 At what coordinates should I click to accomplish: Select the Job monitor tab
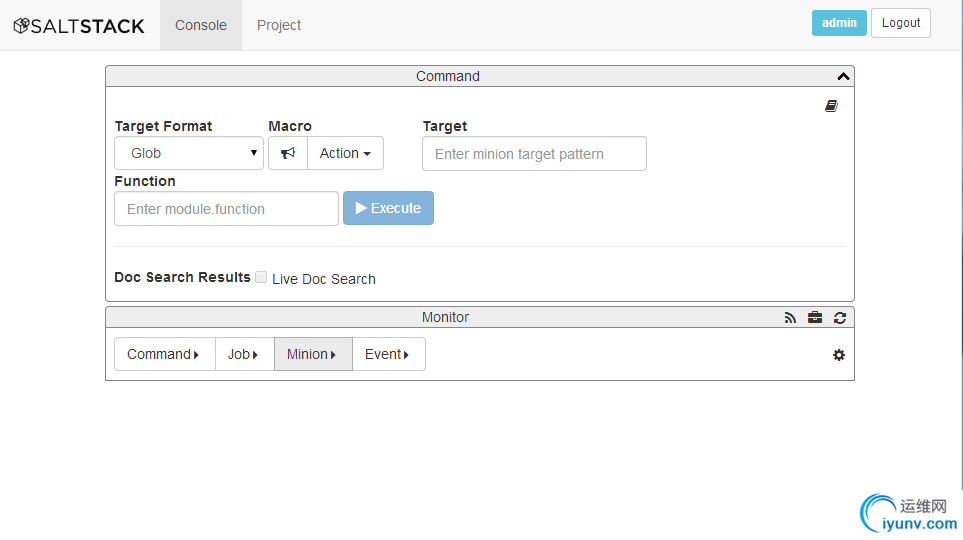point(244,354)
